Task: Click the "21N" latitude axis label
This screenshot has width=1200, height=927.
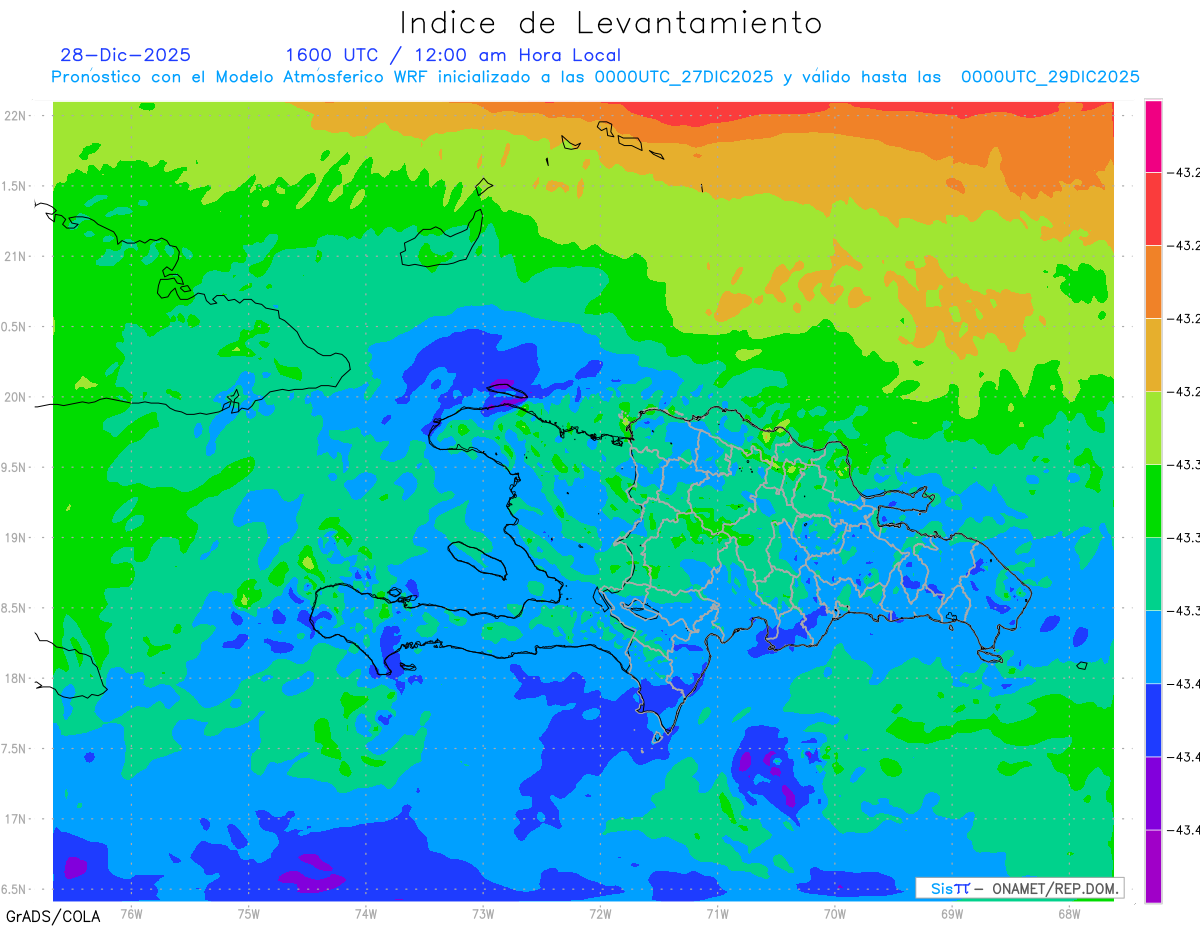Action: coord(16,256)
